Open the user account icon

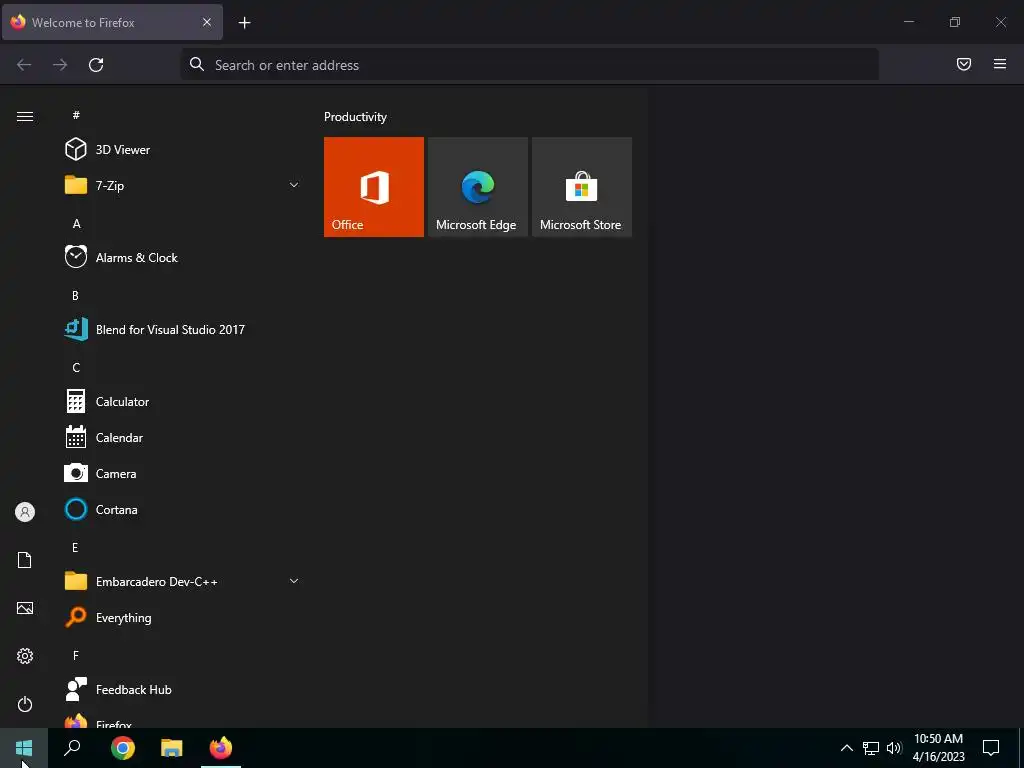(25, 512)
